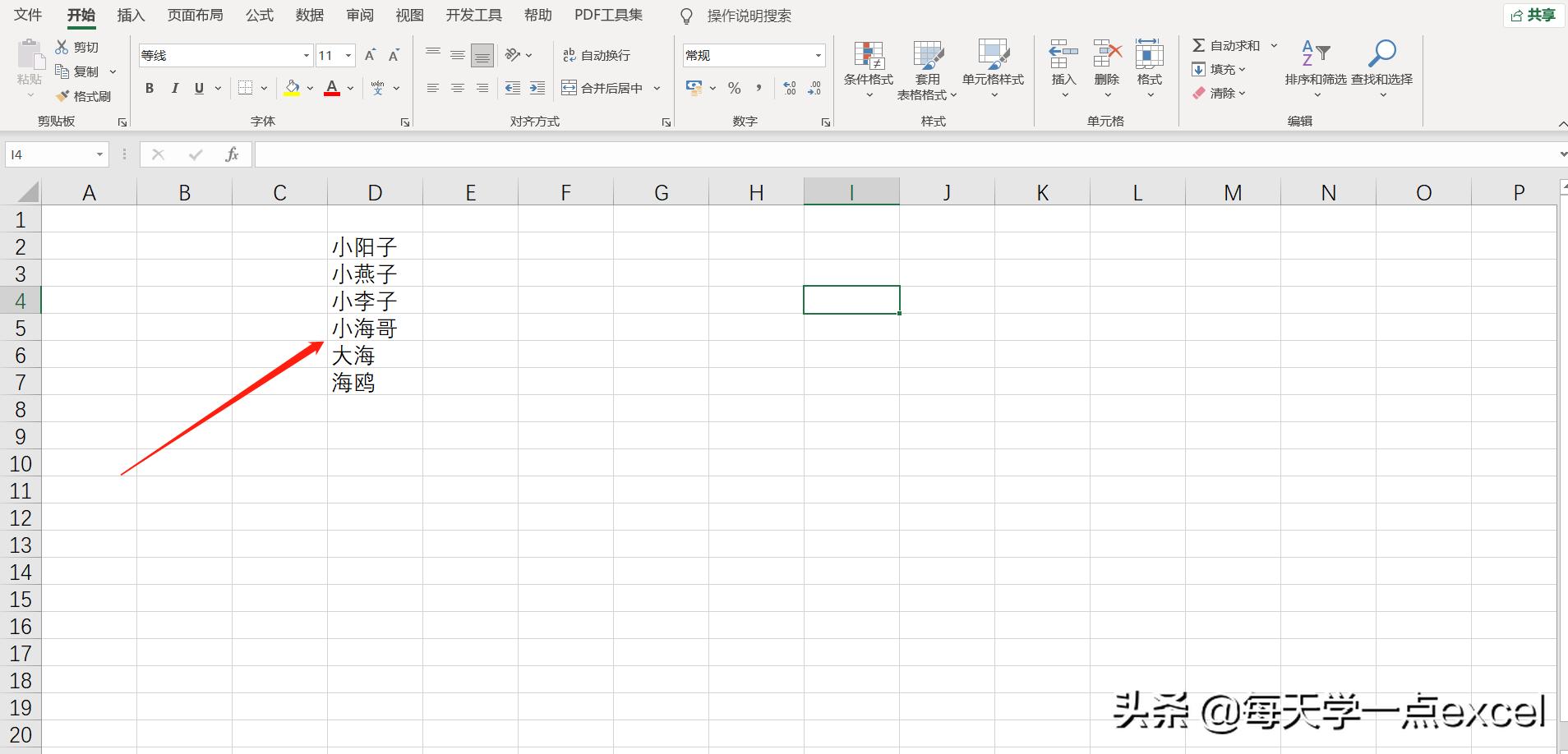Open Sort and Filter (排序和筛选)
Viewport: 1568px width, 754px height.
pyautogui.click(x=1316, y=70)
